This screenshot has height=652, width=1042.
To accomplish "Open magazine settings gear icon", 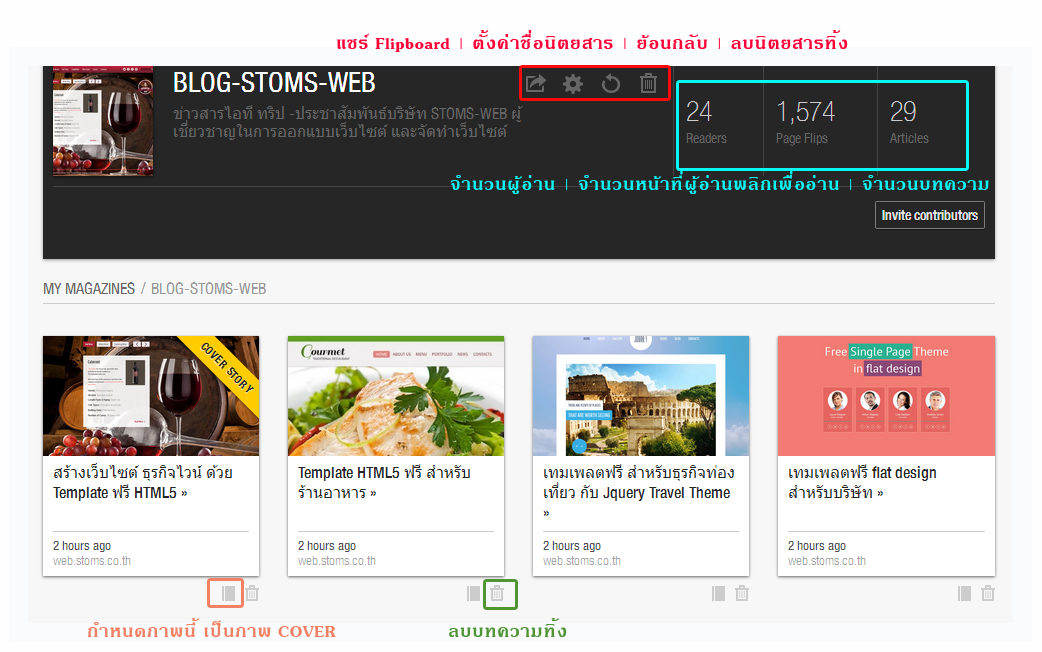I will point(573,84).
